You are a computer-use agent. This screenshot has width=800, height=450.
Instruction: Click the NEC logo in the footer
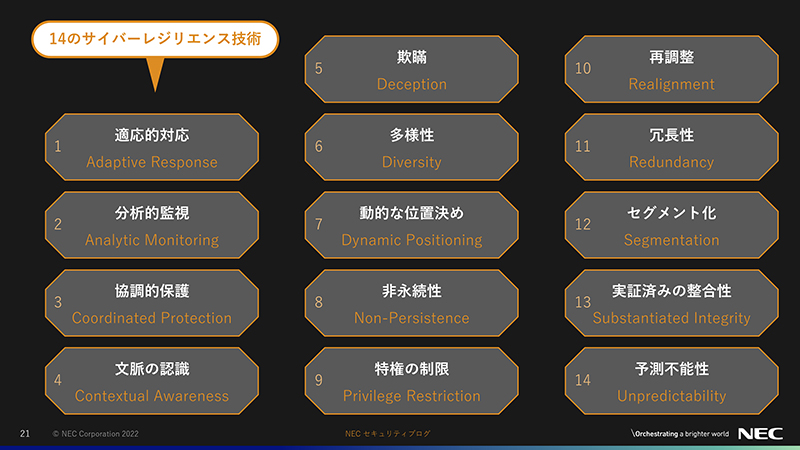(x=760, y=434)
